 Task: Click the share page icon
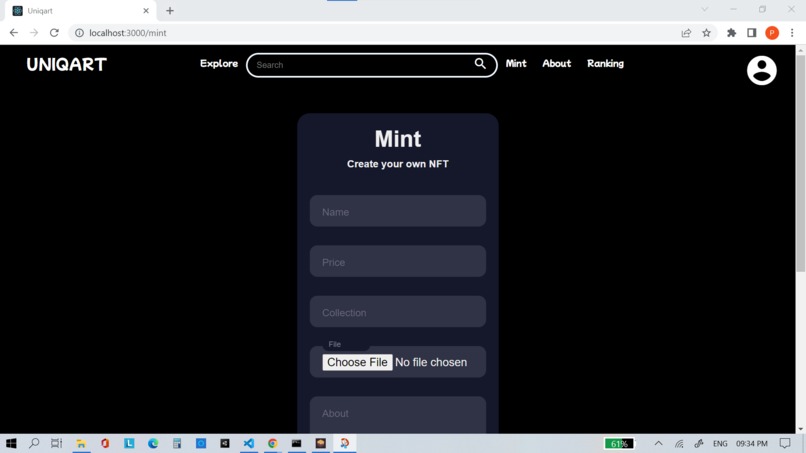click(x=686, y=33)
